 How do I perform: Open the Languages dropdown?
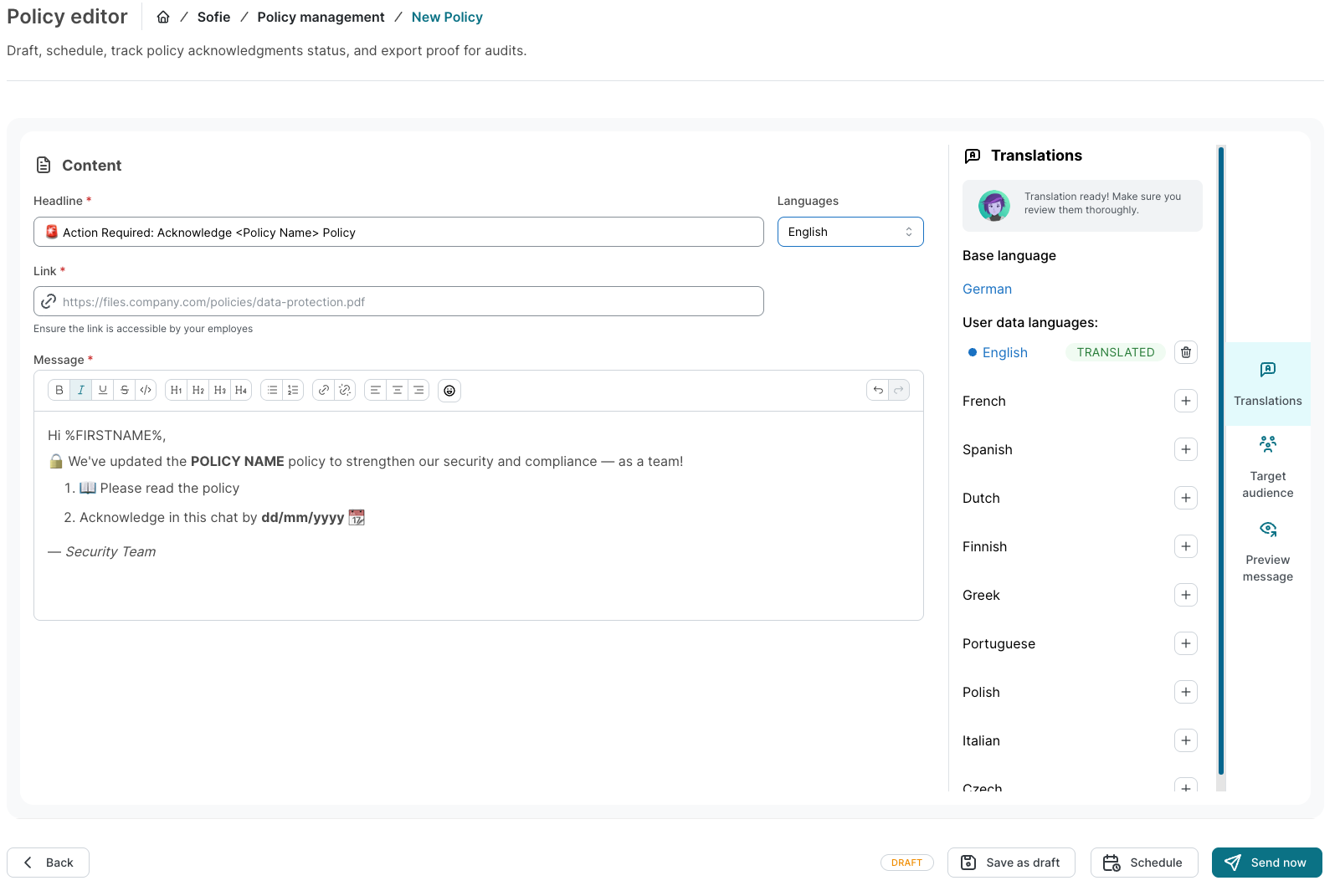850,232
